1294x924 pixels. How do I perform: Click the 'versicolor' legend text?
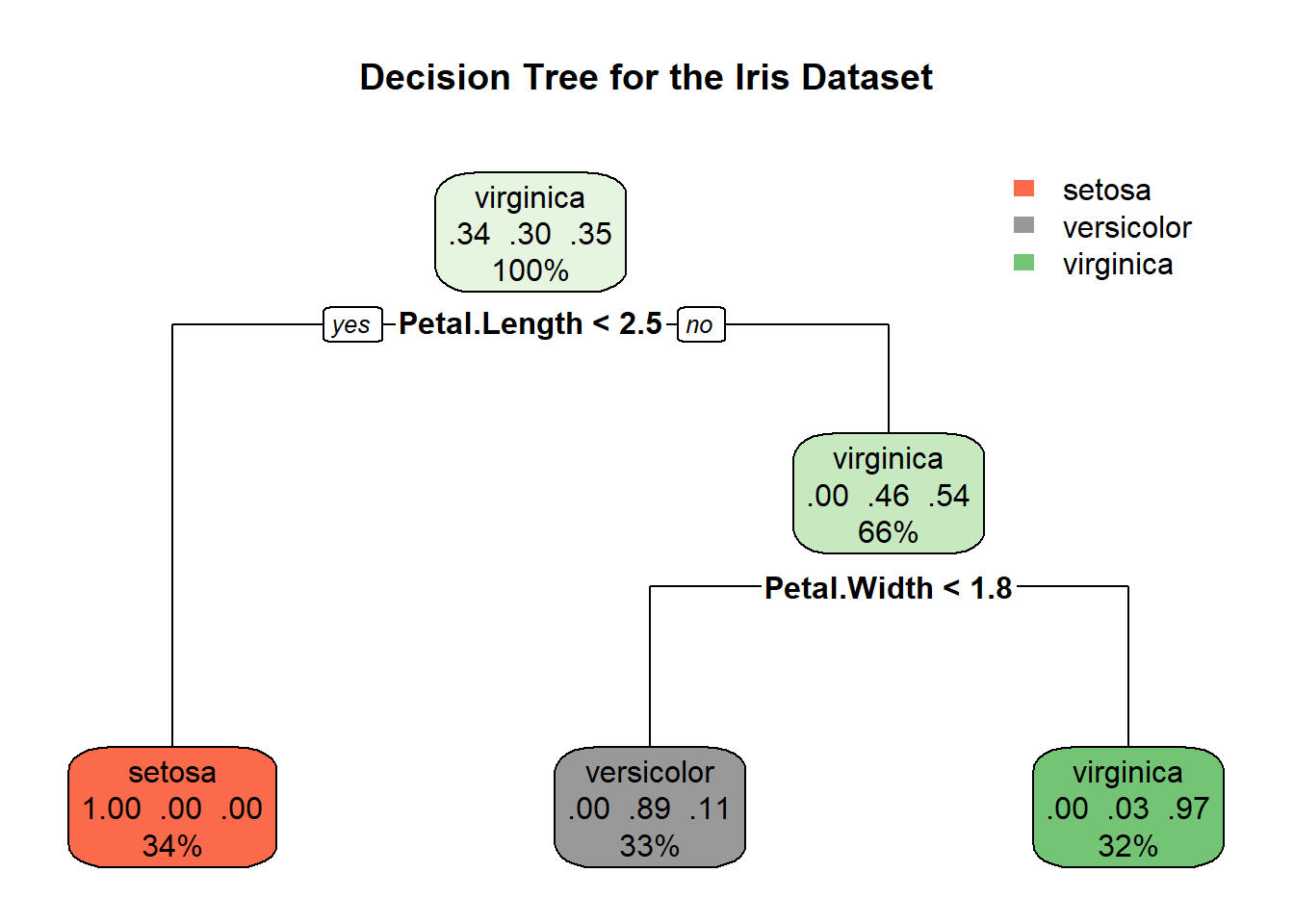coord(1126,228)
